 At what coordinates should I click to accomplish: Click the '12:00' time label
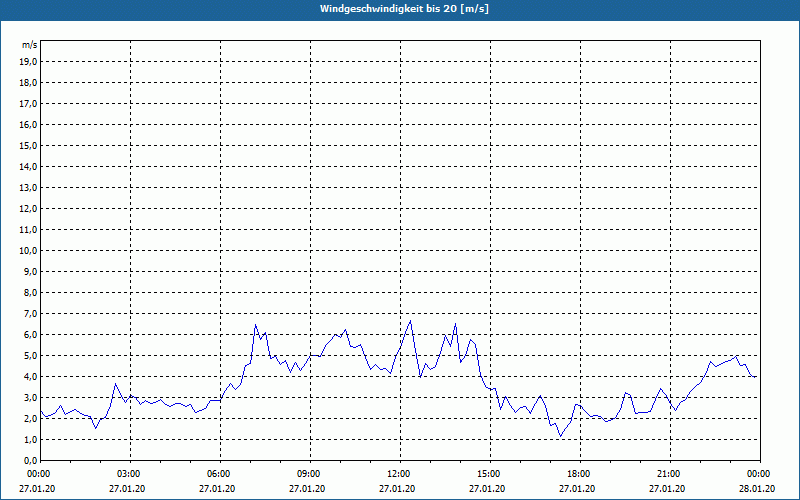tap(399, 474)
